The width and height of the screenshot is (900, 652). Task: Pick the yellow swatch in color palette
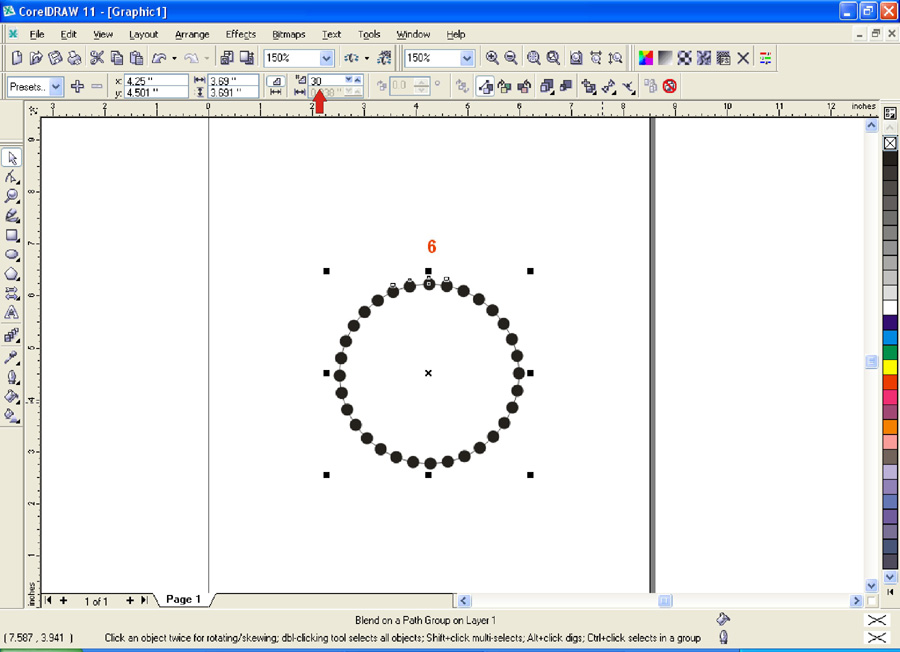(890, 367)
